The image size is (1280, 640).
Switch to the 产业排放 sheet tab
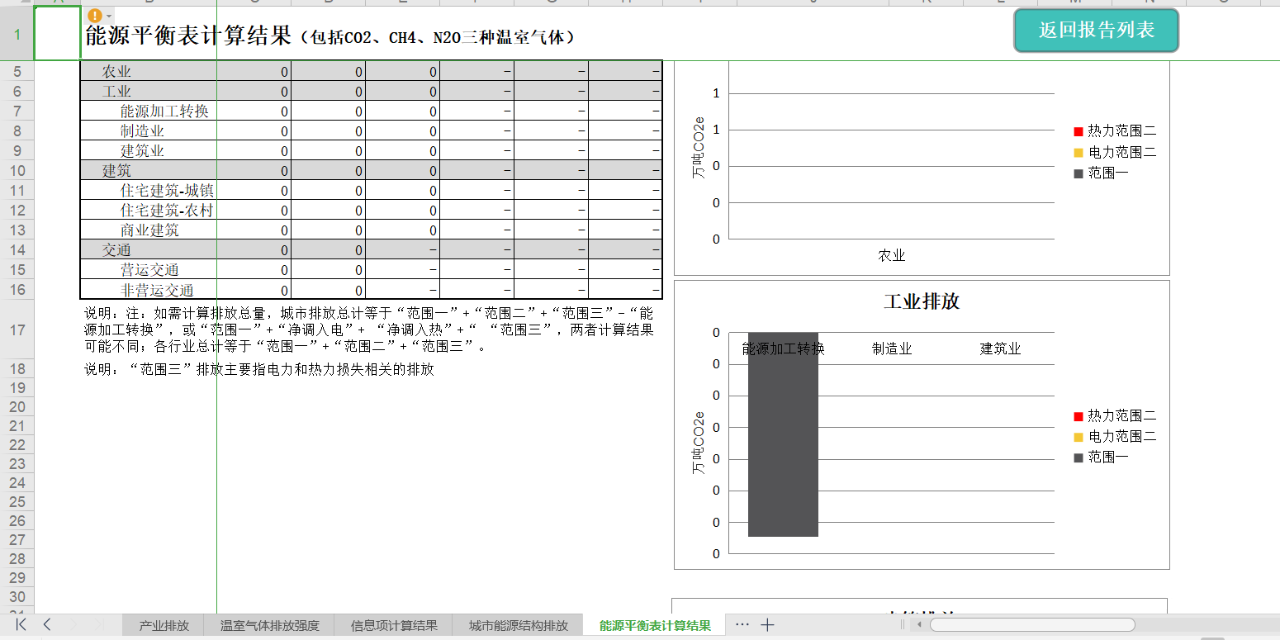coord(163,626)
